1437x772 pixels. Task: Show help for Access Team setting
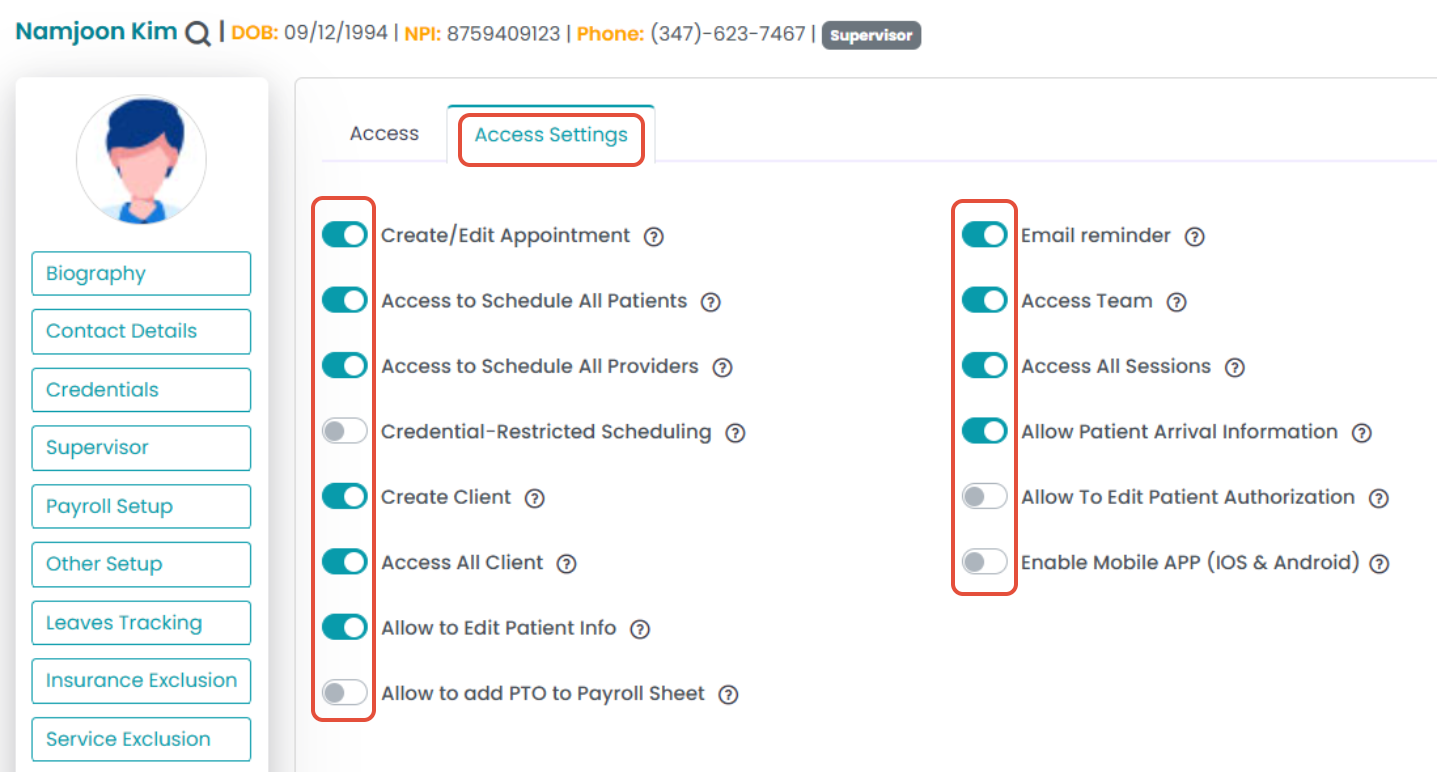1177,302
